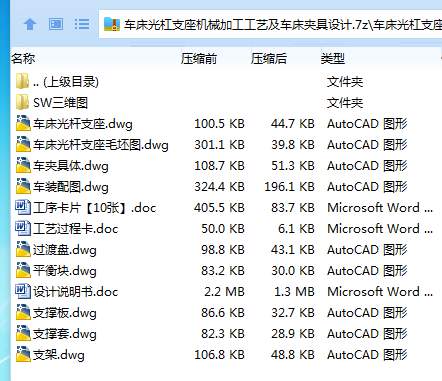442x381 pixels.
Task: Sort by the 压缩前 column header
Action: point(199,59)
